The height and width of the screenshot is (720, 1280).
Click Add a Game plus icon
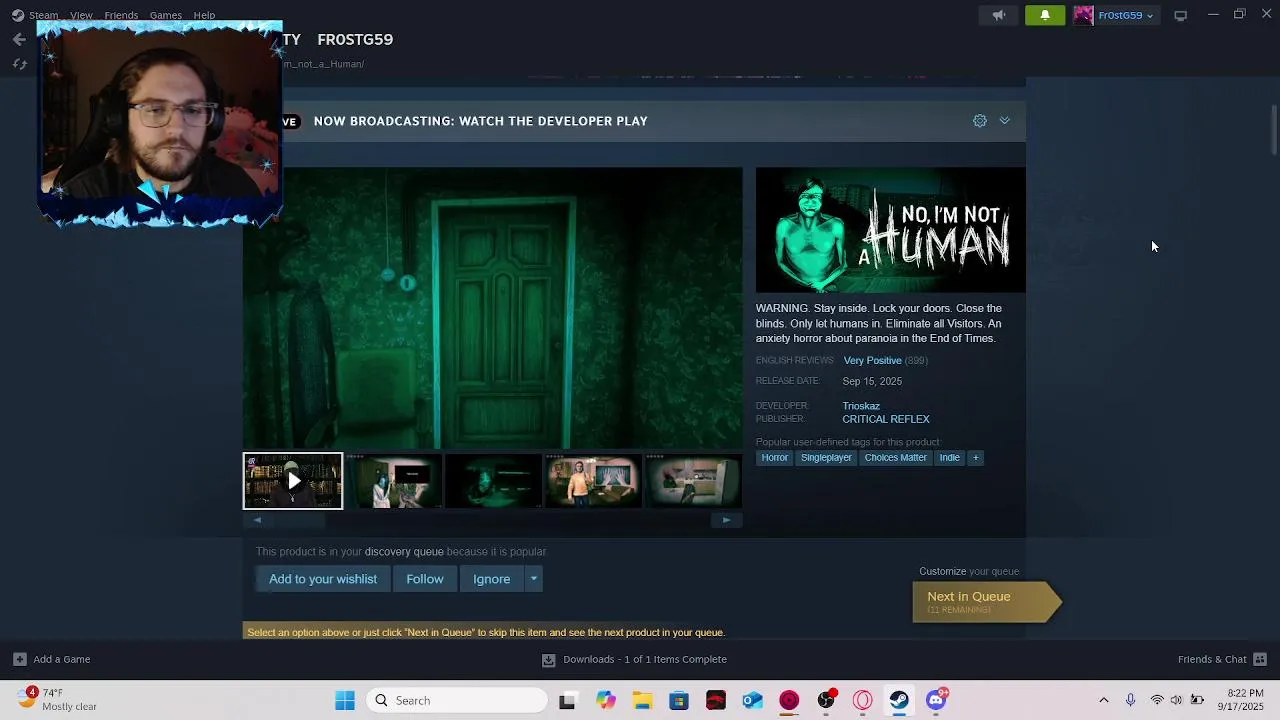click(x=19, y=660)
